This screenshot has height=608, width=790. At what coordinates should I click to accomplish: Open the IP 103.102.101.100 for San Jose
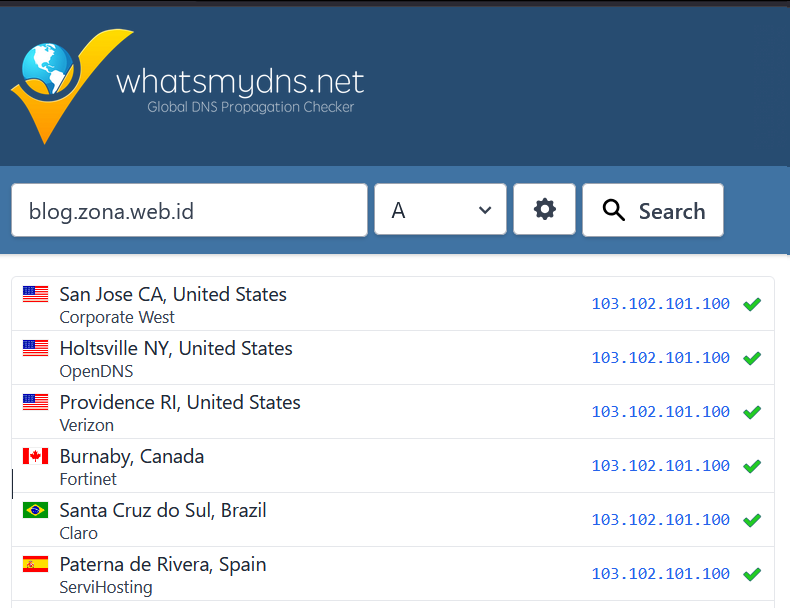pos(661,304)
